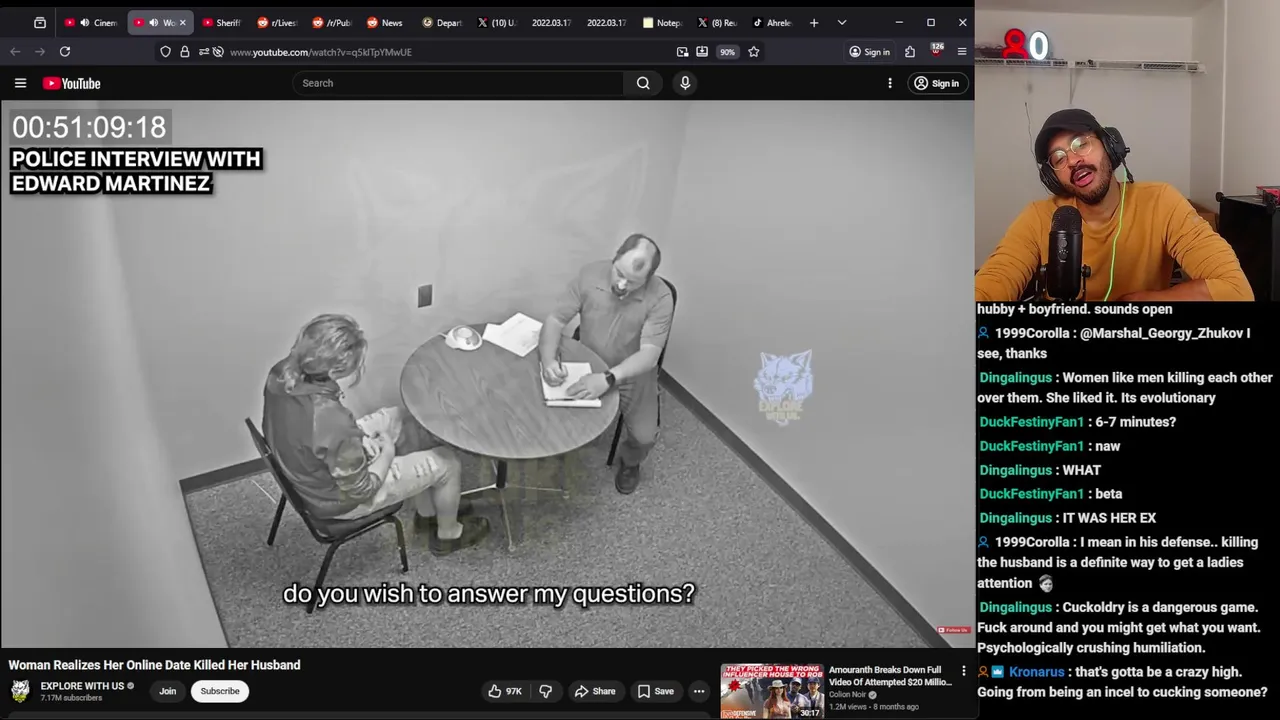1280x720 pixels.
Task: Open more actions menu beside Save
Action: pyautogui.click(x=699, y=691)
